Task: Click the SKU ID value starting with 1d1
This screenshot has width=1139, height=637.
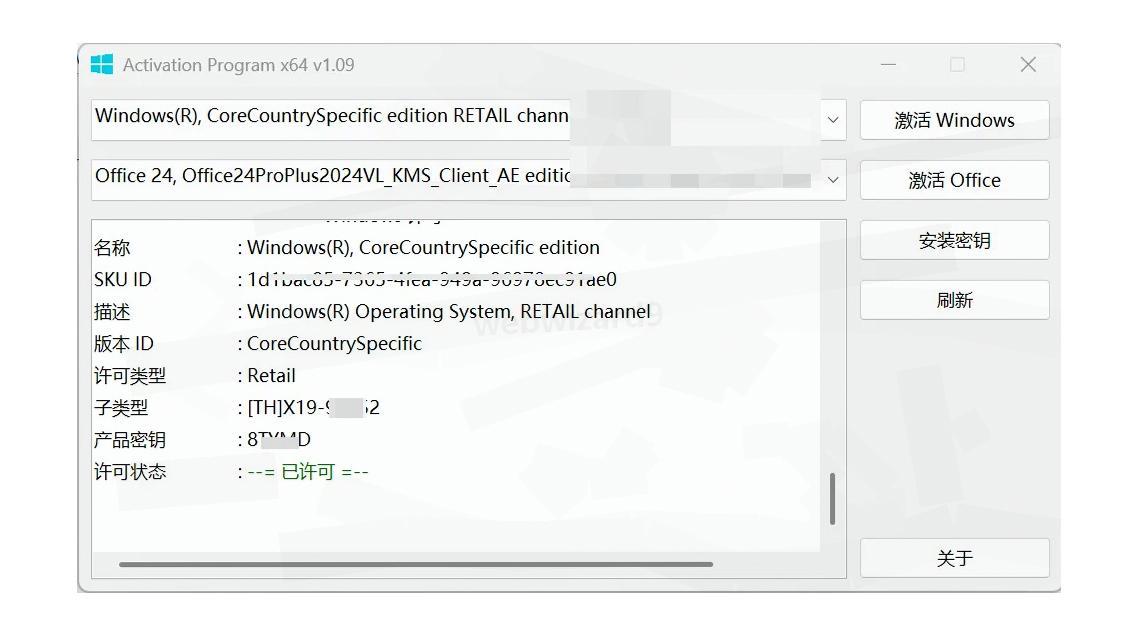Action: tap(431, 280)
